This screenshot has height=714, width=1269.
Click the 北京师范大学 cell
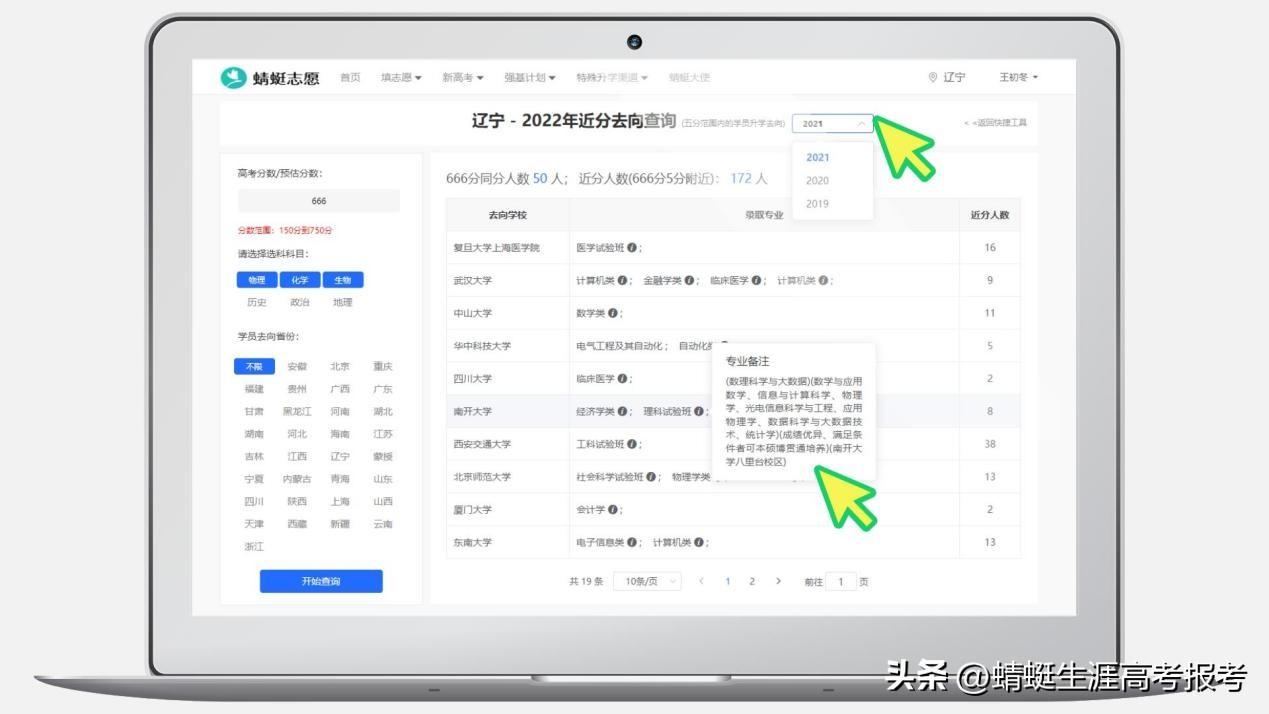coord(508,477)
